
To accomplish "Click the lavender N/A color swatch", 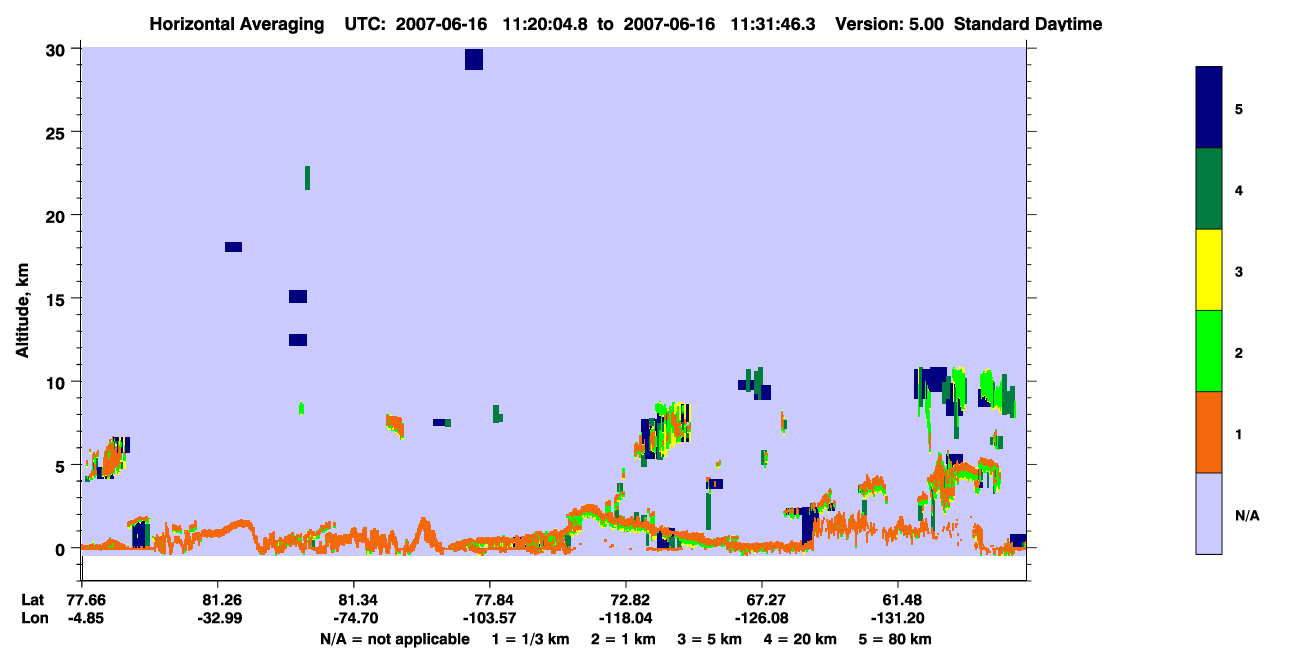I will coord(1209,513).
